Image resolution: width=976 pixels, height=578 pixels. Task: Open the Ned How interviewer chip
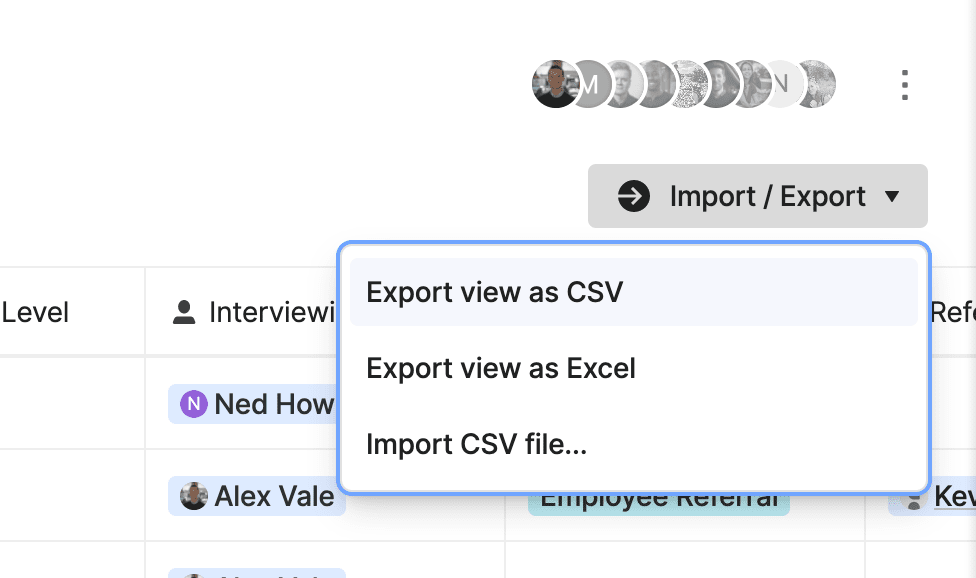click(x=253, y=404)
